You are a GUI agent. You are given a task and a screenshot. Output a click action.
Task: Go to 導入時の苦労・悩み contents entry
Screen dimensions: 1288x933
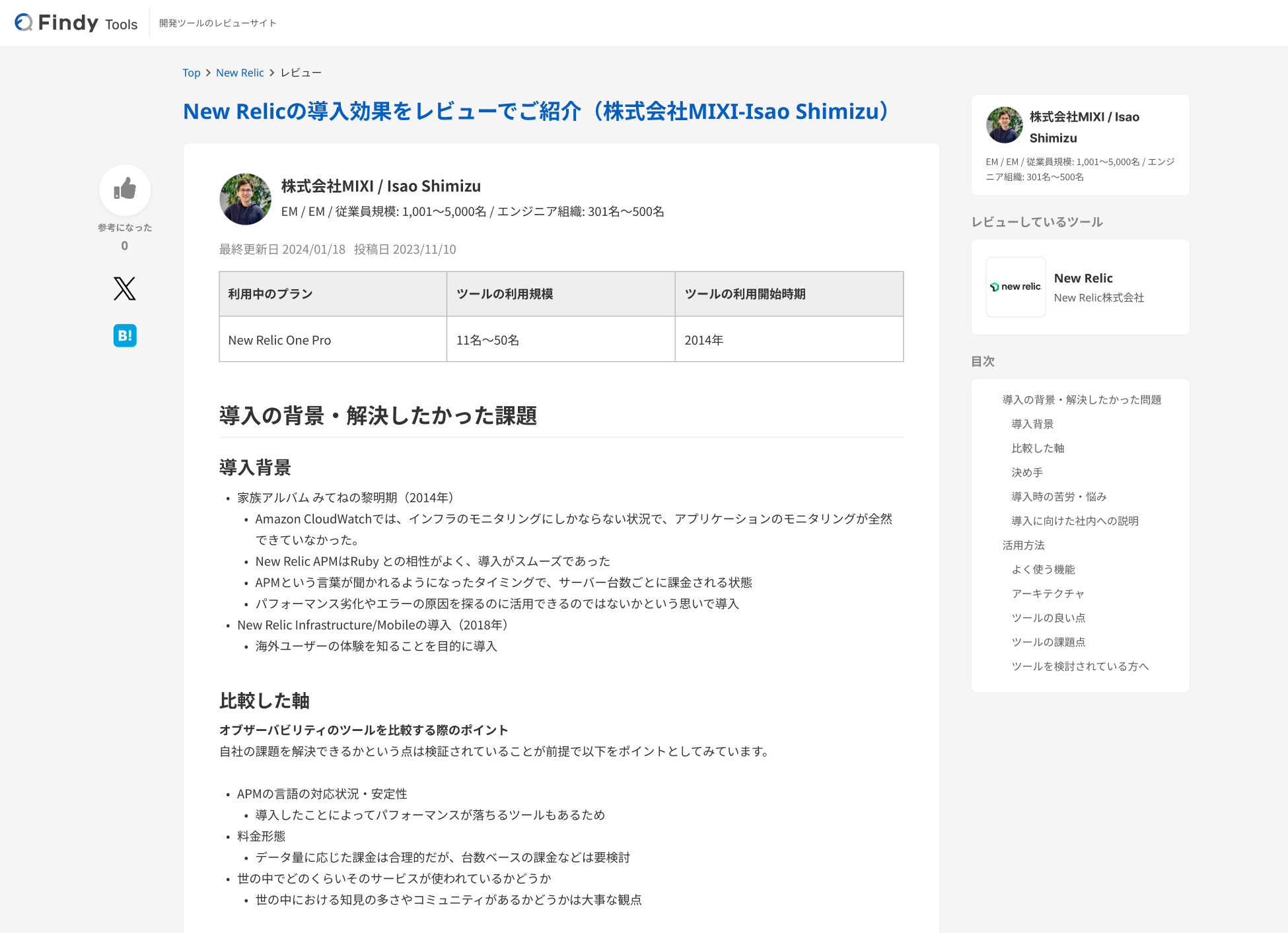pyautogui.click(x=1058, y=497)
